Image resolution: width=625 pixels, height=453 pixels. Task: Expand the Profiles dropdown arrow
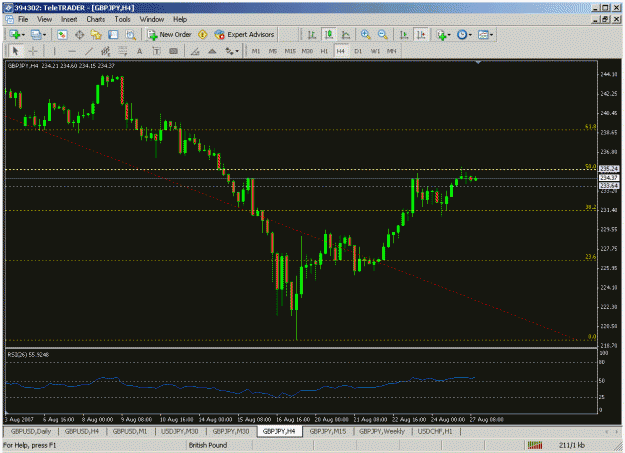[44, 35]
